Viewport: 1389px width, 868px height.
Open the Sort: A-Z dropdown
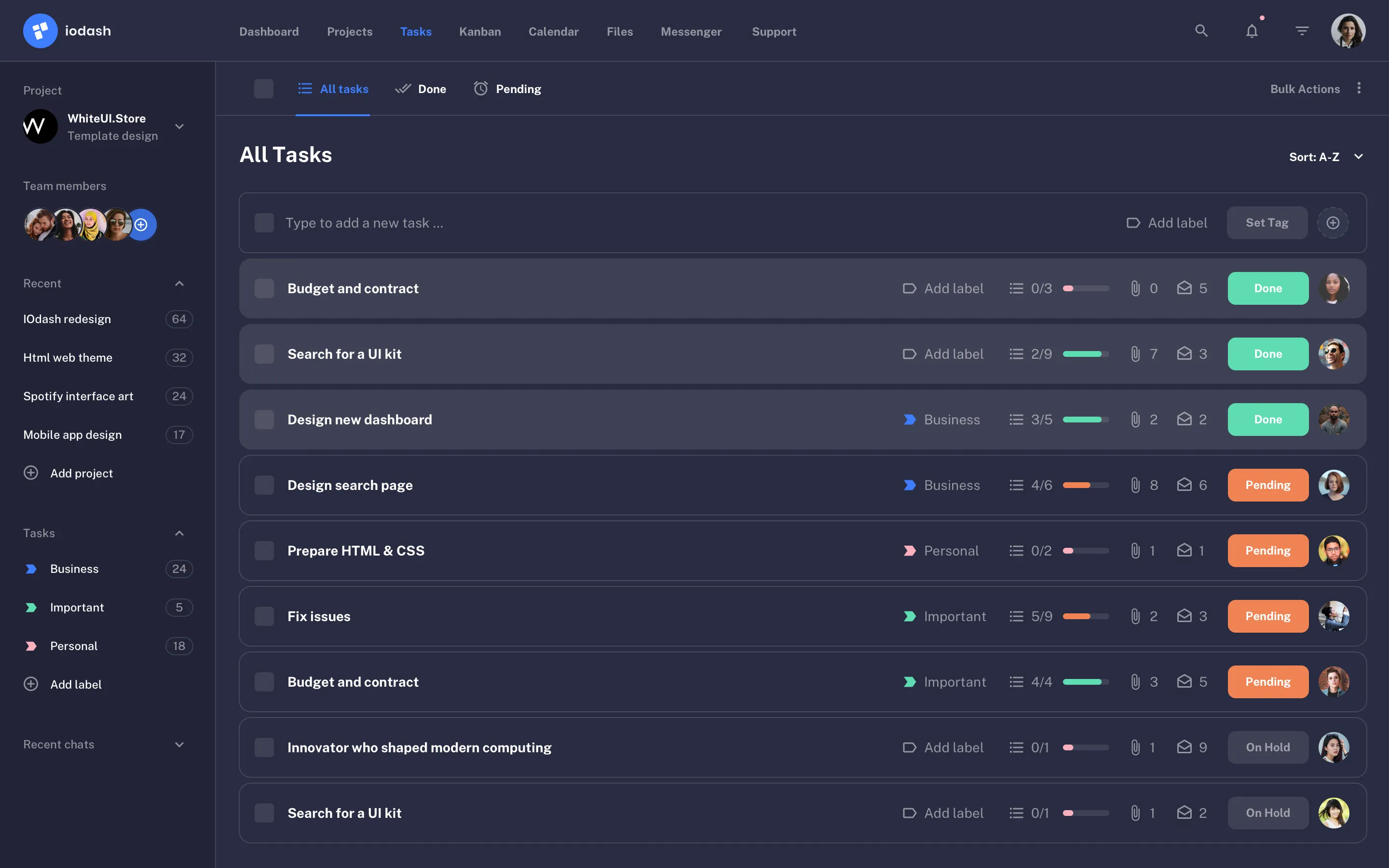click(1326, 156)
